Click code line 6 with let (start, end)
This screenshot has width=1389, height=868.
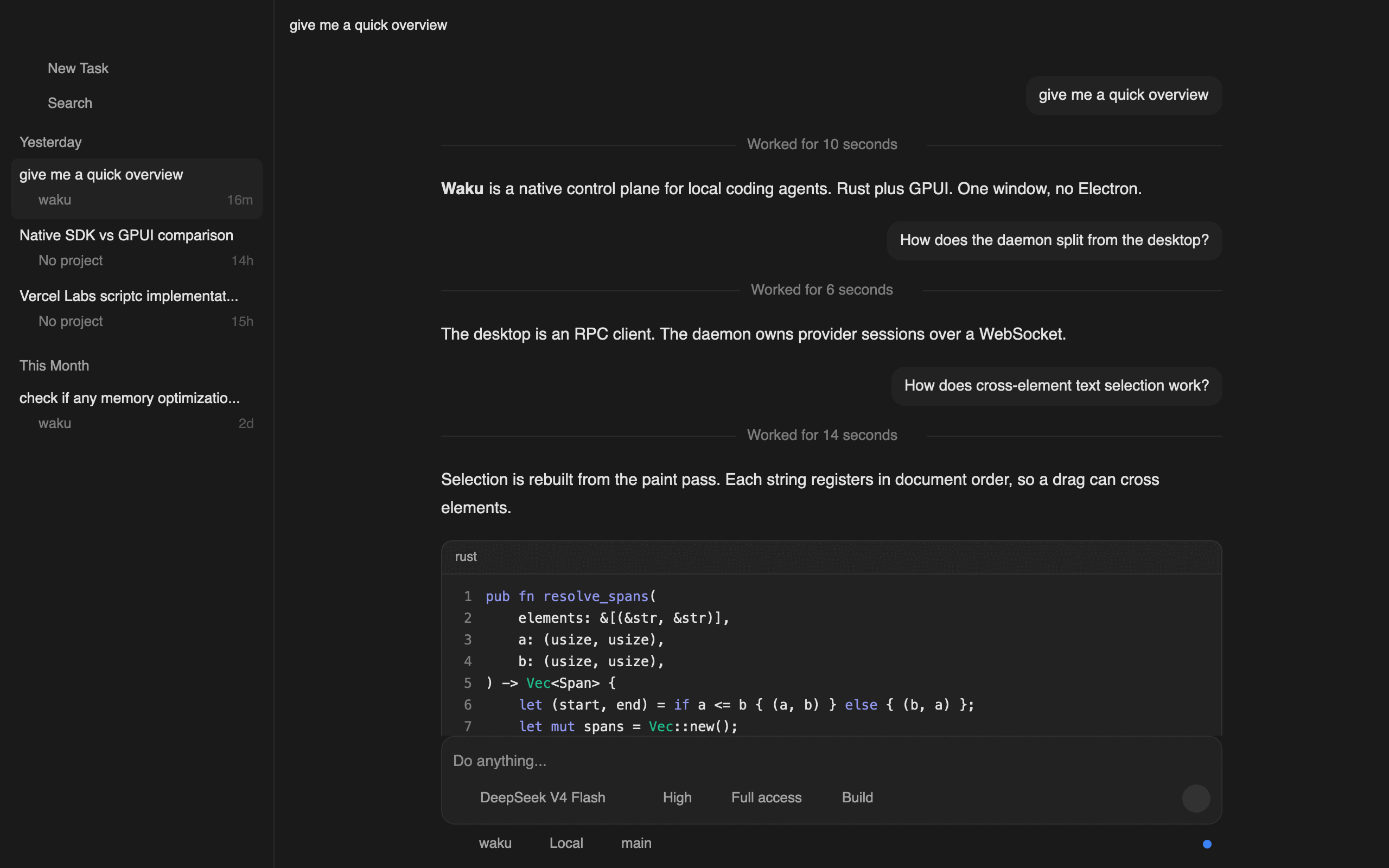pyautogui.click(x=746, y=705)
